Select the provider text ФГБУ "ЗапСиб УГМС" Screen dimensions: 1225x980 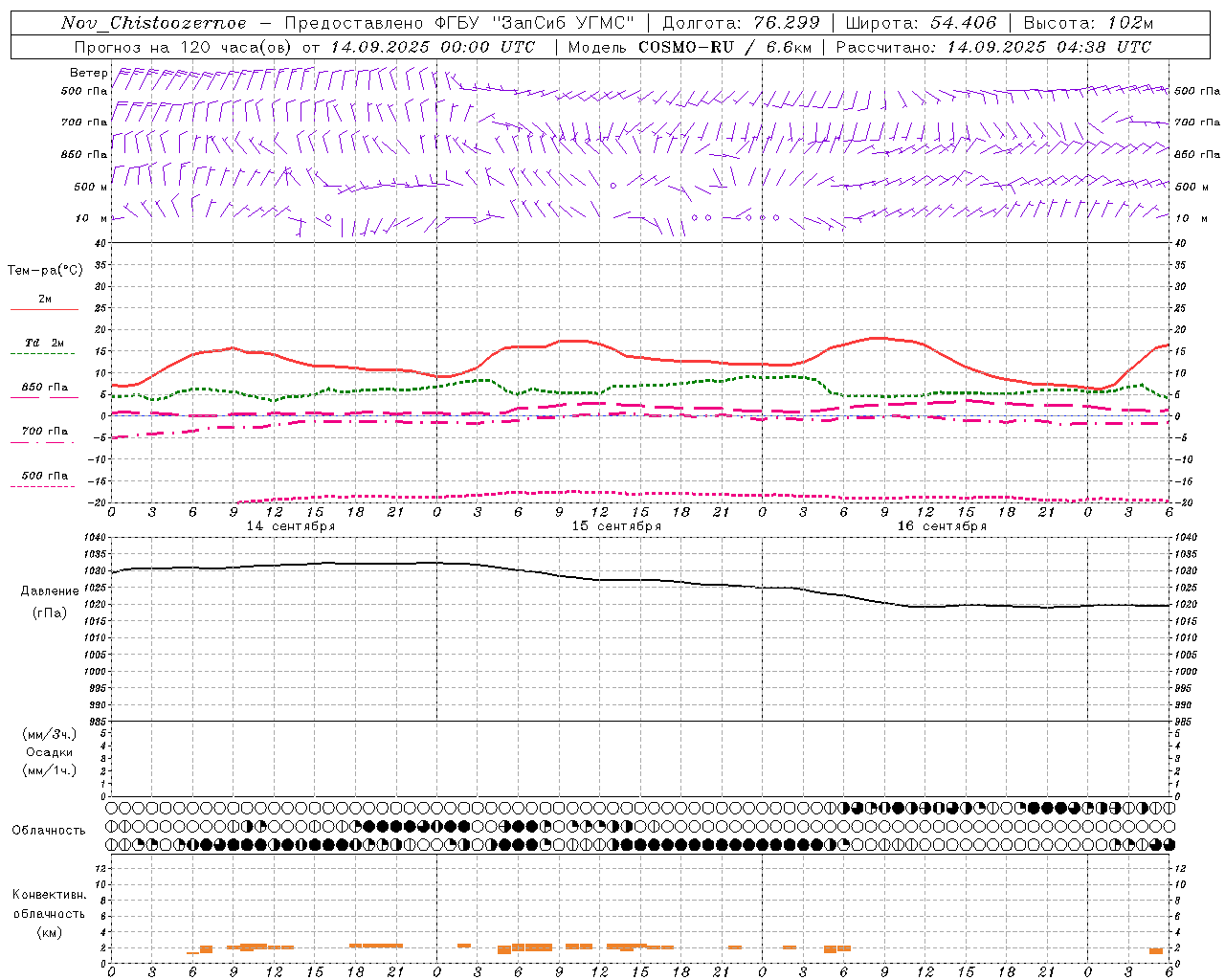(x=535, y=23)
